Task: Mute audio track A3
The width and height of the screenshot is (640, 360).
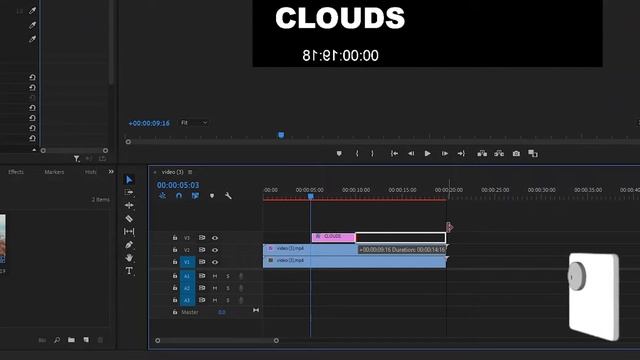Action: 215,300
